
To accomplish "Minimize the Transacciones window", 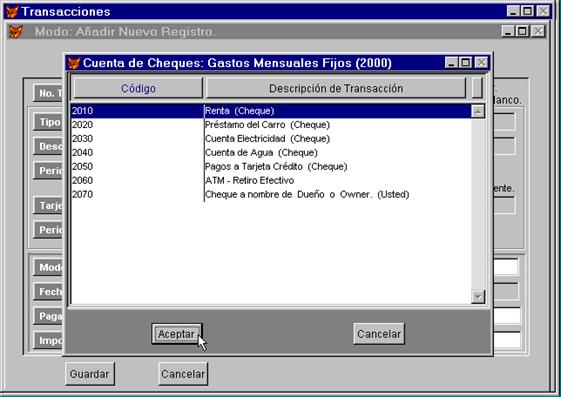I will [513, 11].
